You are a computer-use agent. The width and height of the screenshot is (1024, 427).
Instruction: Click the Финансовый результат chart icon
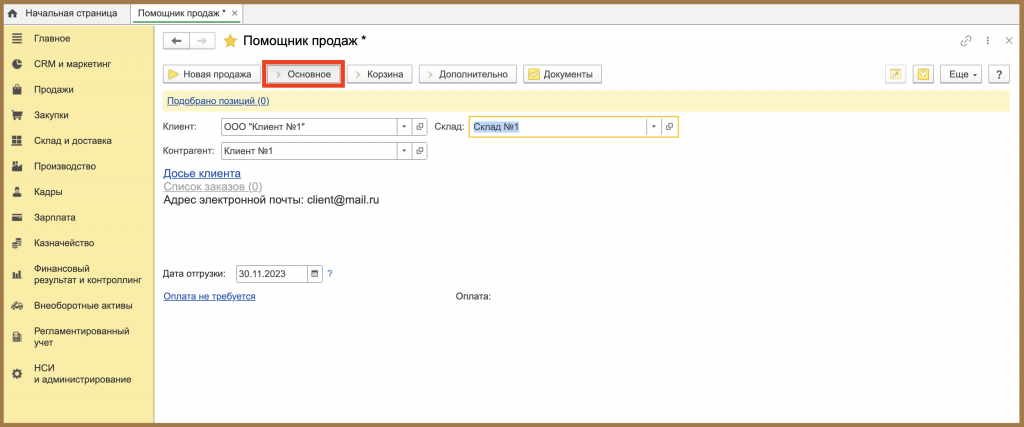pos(17,275)
